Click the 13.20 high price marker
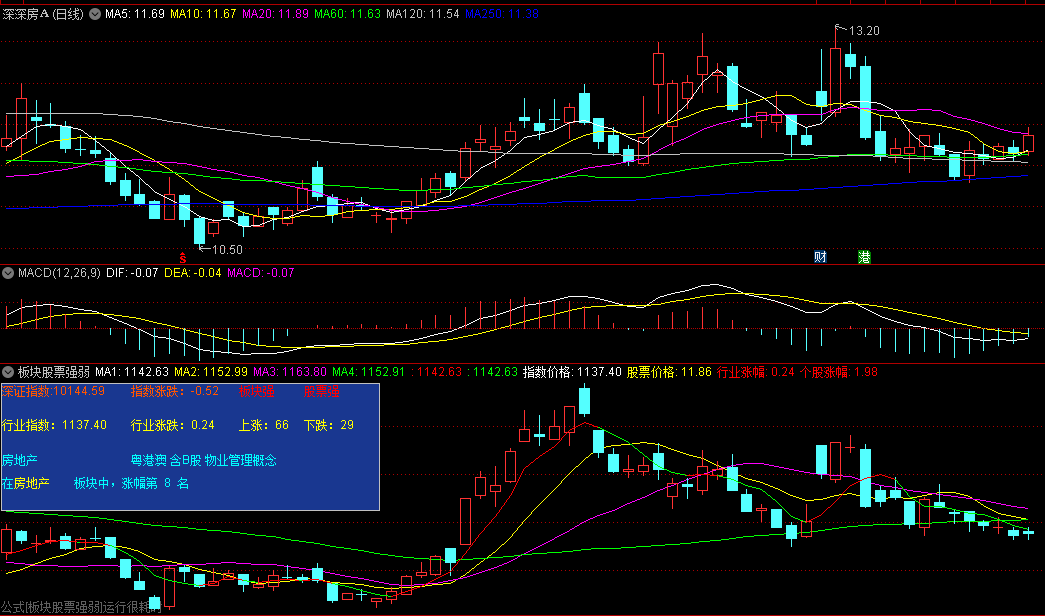Image resolution: width=1045 pixels, height=616 pixels. coord(864,31)
